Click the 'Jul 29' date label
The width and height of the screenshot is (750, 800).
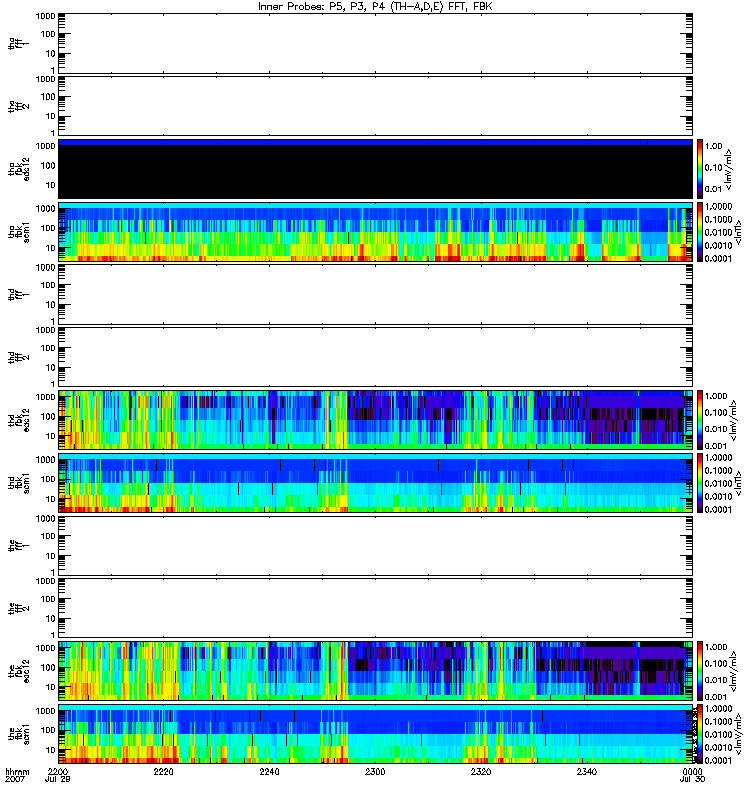pos(58,780)
